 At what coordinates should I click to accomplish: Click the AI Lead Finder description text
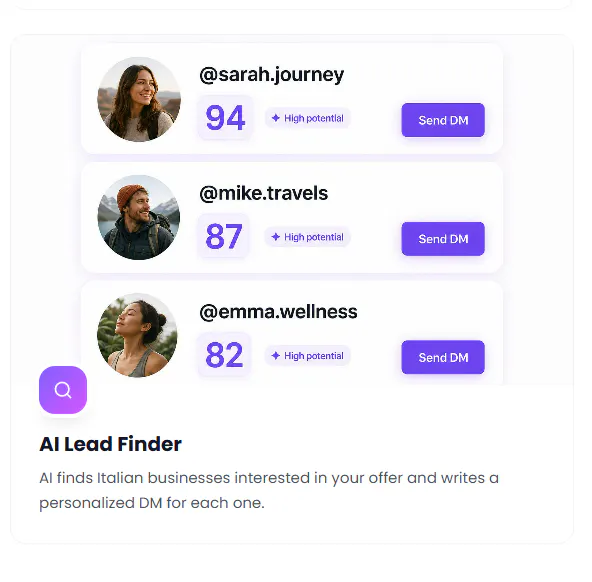pyautogui.click(x=269, y=490)
